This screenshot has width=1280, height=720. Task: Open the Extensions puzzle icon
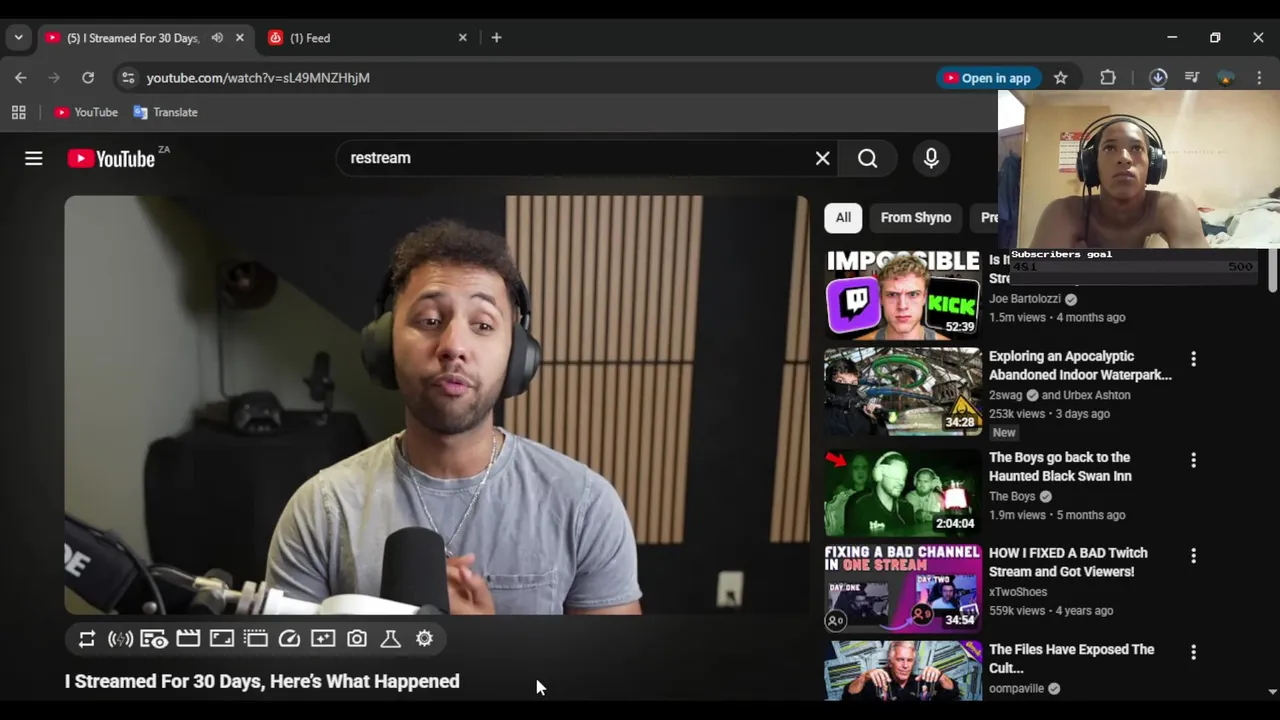point(1108,78)
